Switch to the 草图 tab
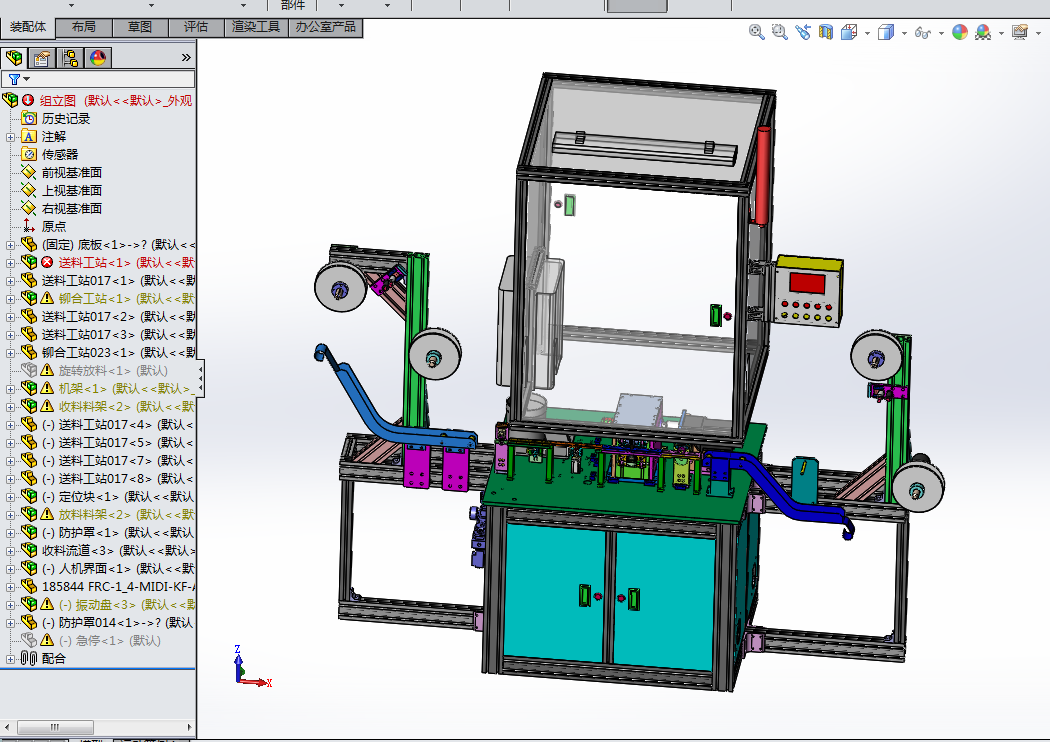1050x742 pixels. click(x=140, y=27)
